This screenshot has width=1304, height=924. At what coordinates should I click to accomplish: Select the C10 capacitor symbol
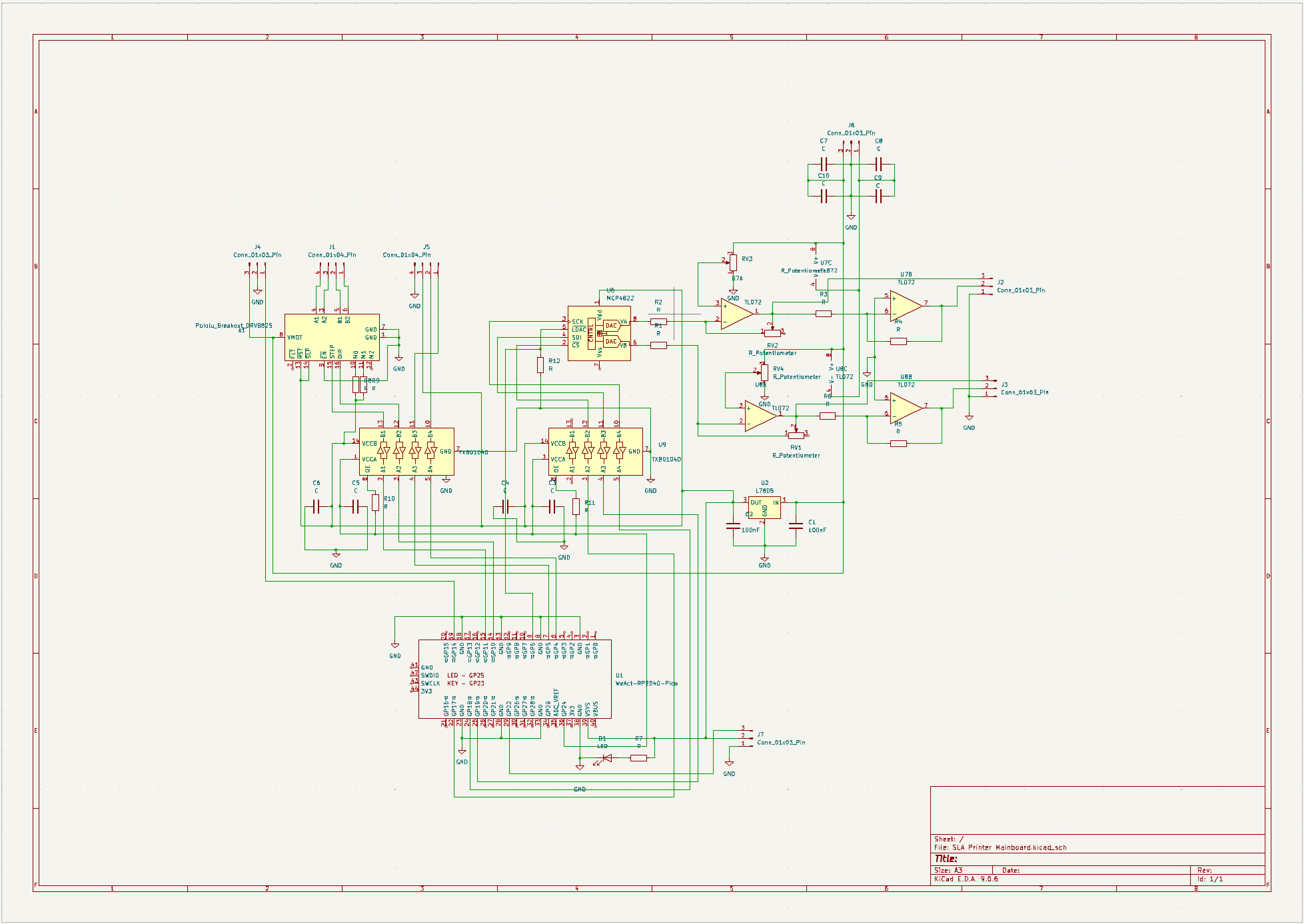tap(824, 196)
